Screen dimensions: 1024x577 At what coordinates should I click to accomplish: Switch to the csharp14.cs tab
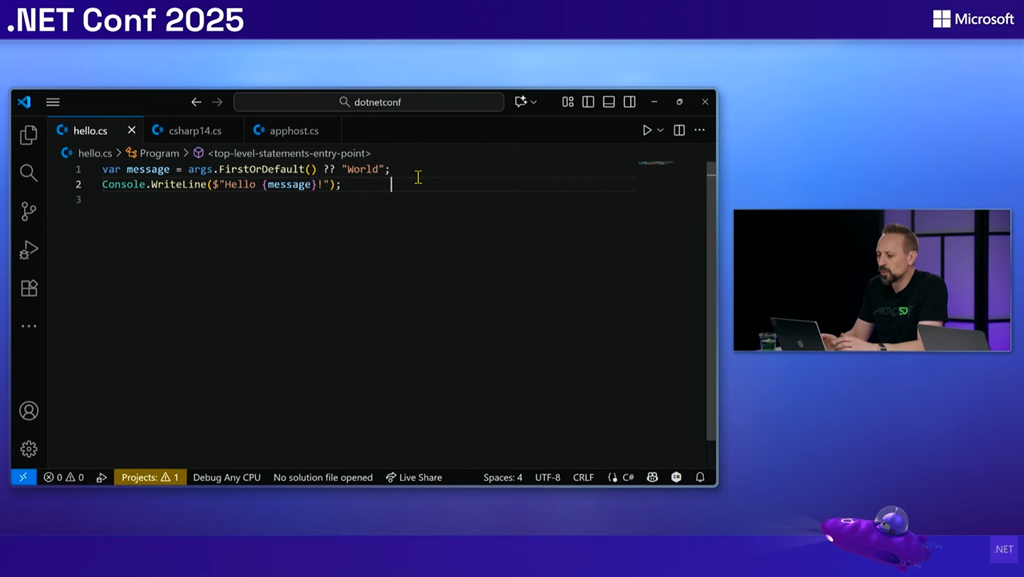point(194,131)
